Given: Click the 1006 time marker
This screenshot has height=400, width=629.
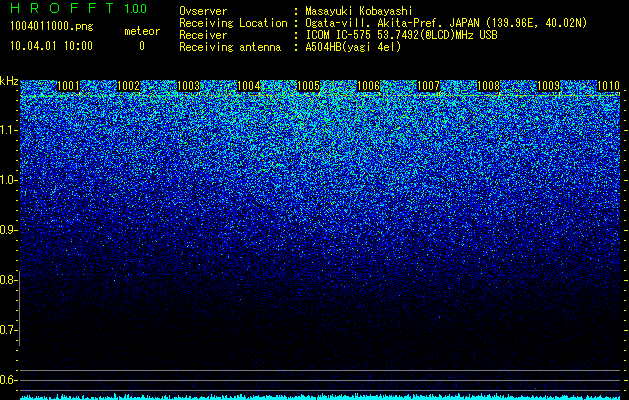Looking at the screenshot, I should [x=368, y=86].
